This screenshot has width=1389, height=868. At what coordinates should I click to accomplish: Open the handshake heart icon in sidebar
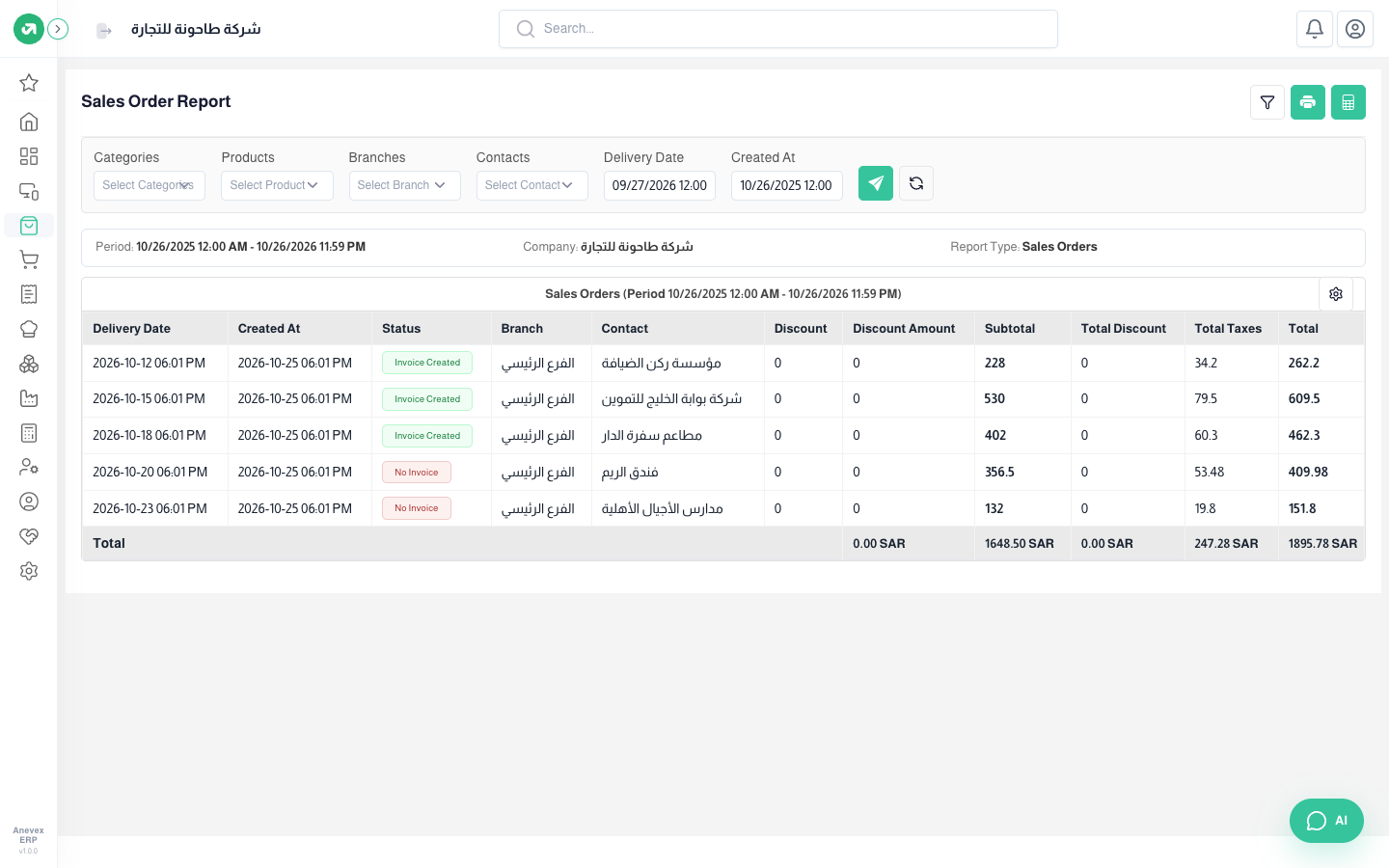[x=29, y=536]
